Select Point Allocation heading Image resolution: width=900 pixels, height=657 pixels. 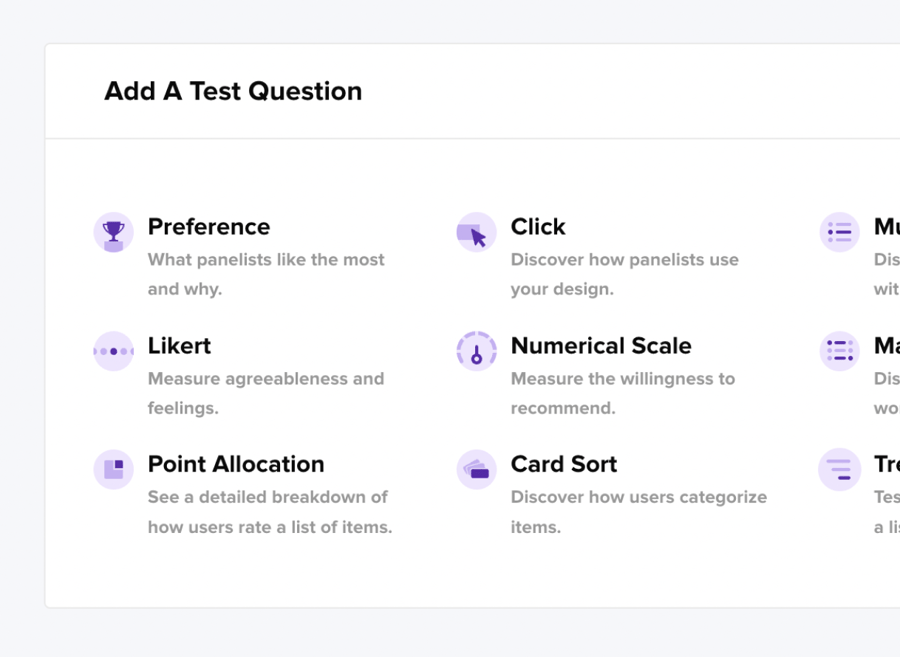236,464
